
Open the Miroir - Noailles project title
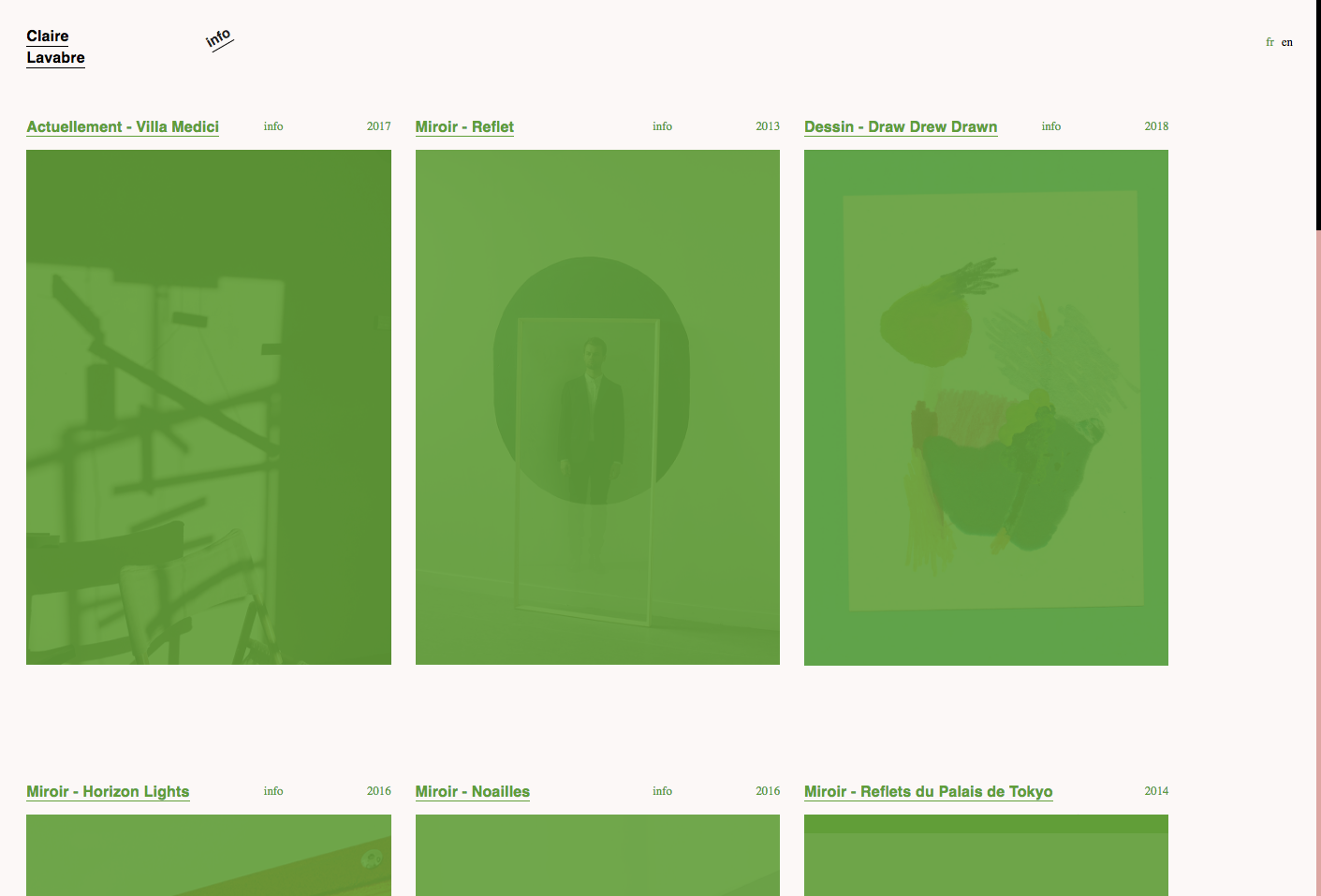(473, 791)
